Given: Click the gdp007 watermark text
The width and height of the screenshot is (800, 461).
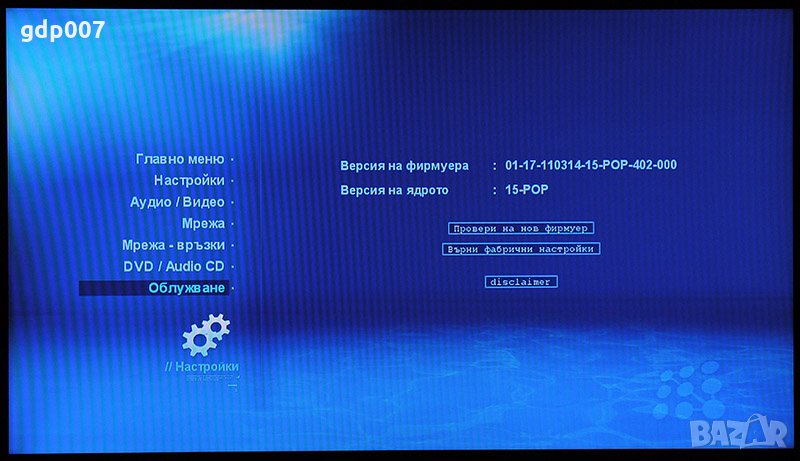Looking at the screenshot, I should click(x=61, y=30).
